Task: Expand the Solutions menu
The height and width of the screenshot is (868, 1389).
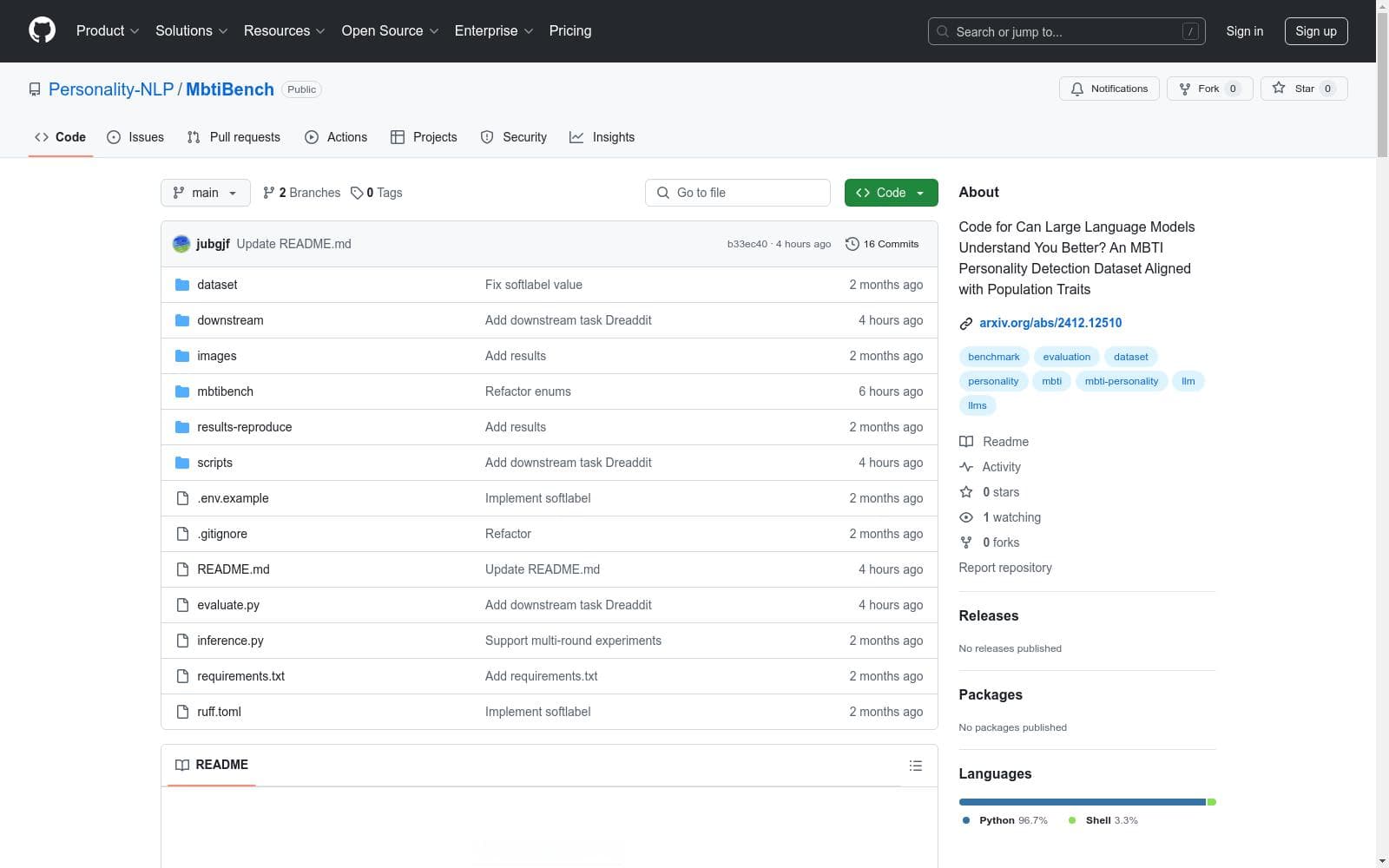Action: 192,30
